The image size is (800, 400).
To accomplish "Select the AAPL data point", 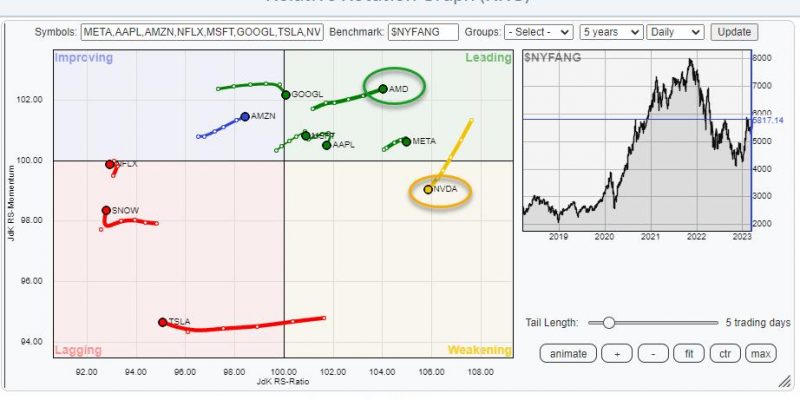I will click(327, 145).
